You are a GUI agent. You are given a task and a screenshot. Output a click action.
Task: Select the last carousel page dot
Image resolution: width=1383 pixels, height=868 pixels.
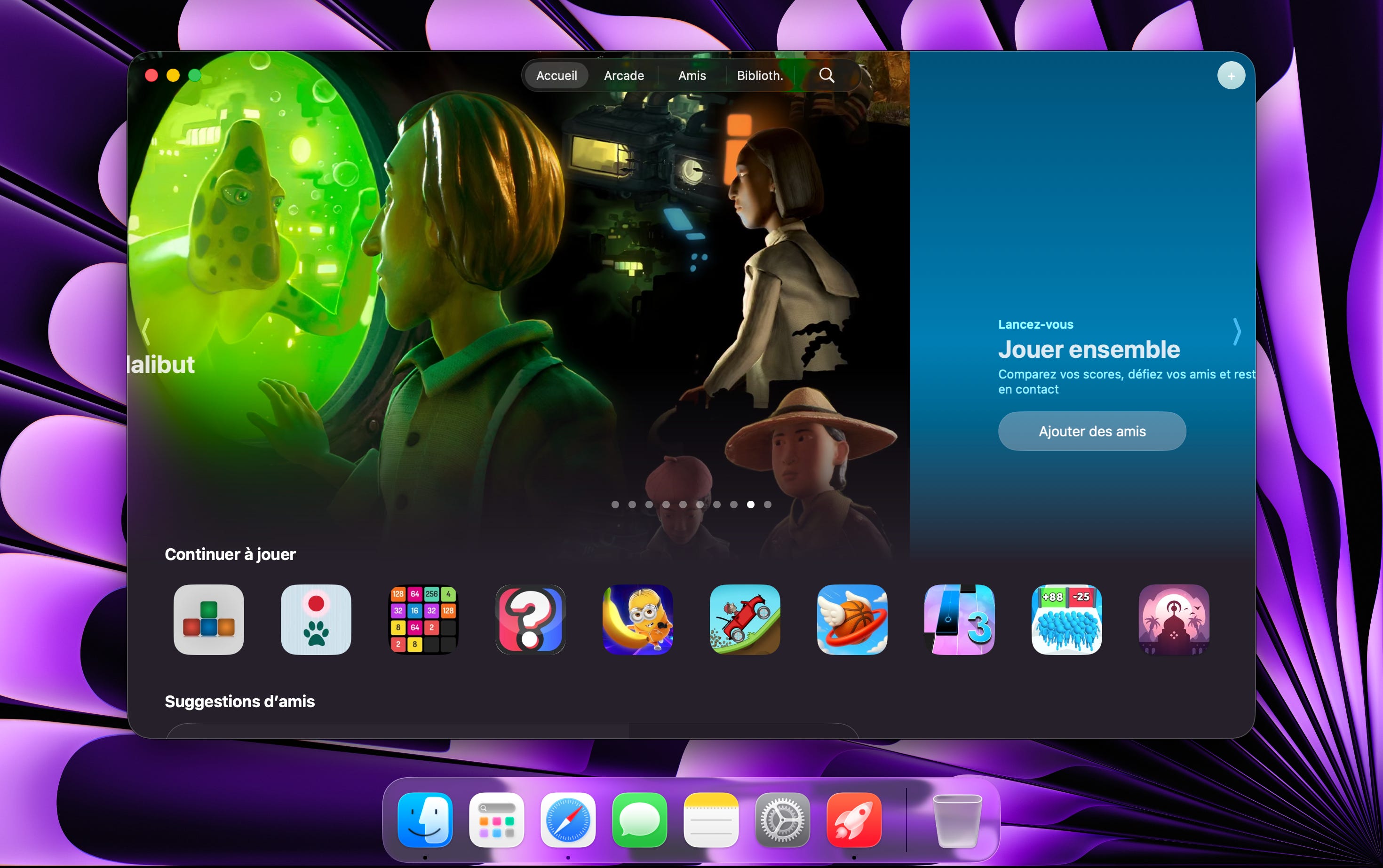[x=767, y=505]
